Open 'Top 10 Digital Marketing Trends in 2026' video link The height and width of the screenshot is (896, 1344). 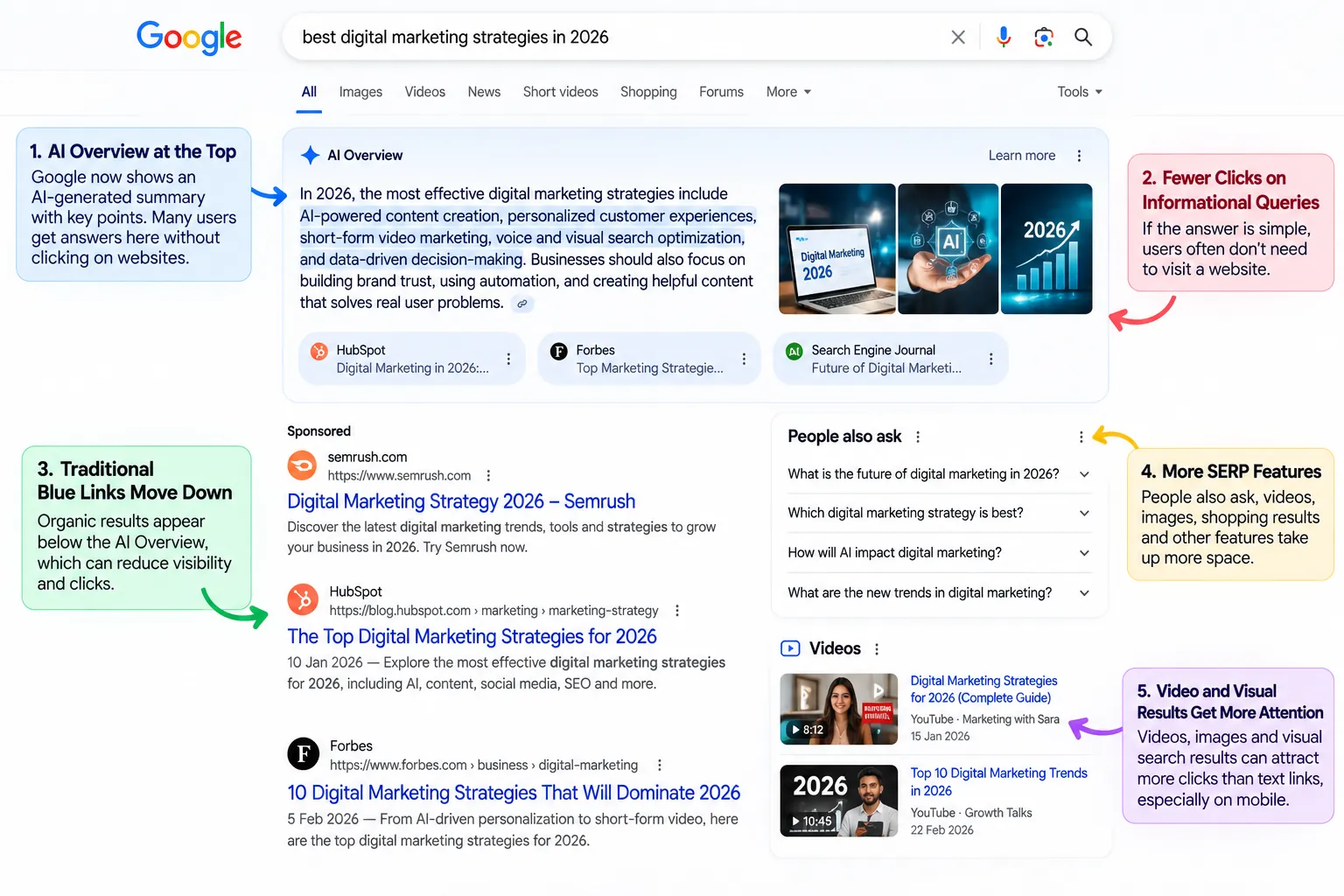pyautogui.click(x=998, y=782)
